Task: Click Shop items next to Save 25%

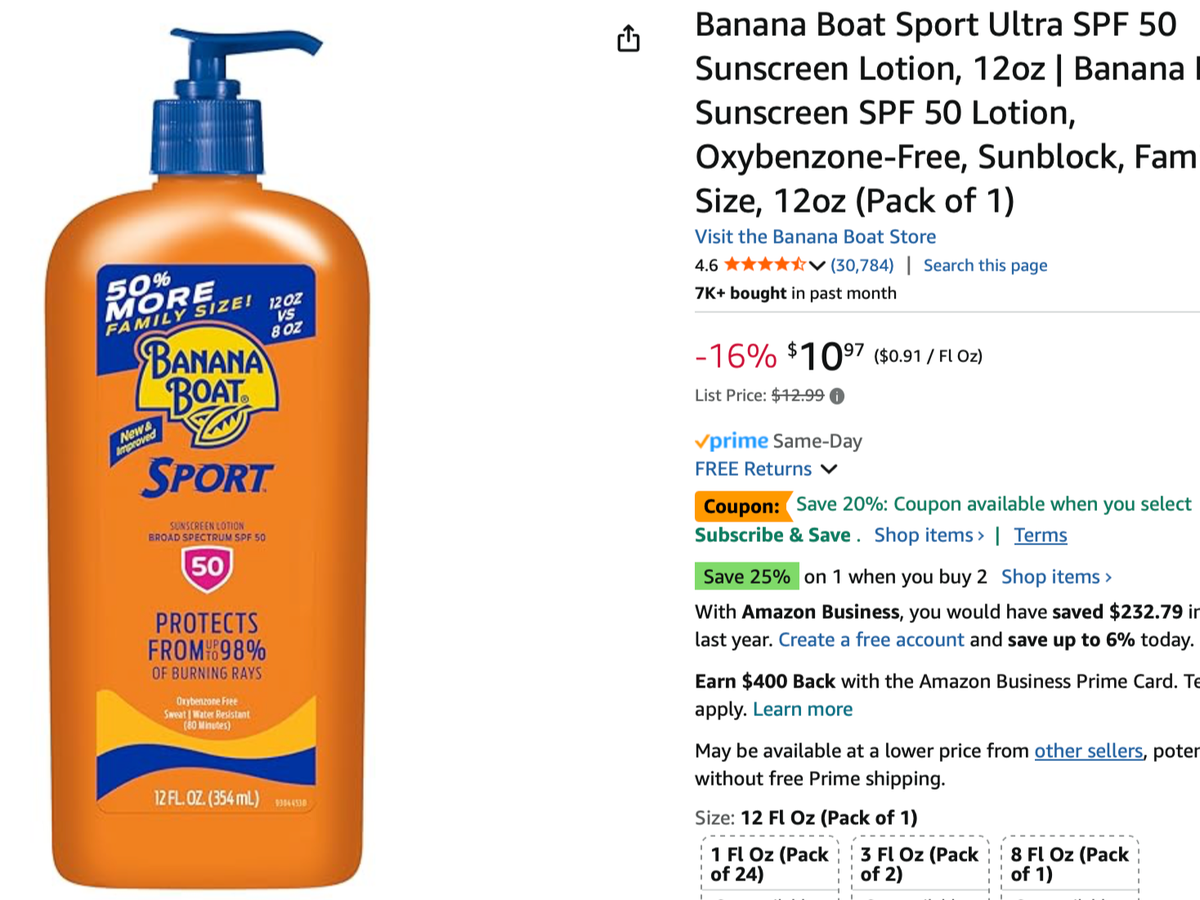Action: 1056,577
